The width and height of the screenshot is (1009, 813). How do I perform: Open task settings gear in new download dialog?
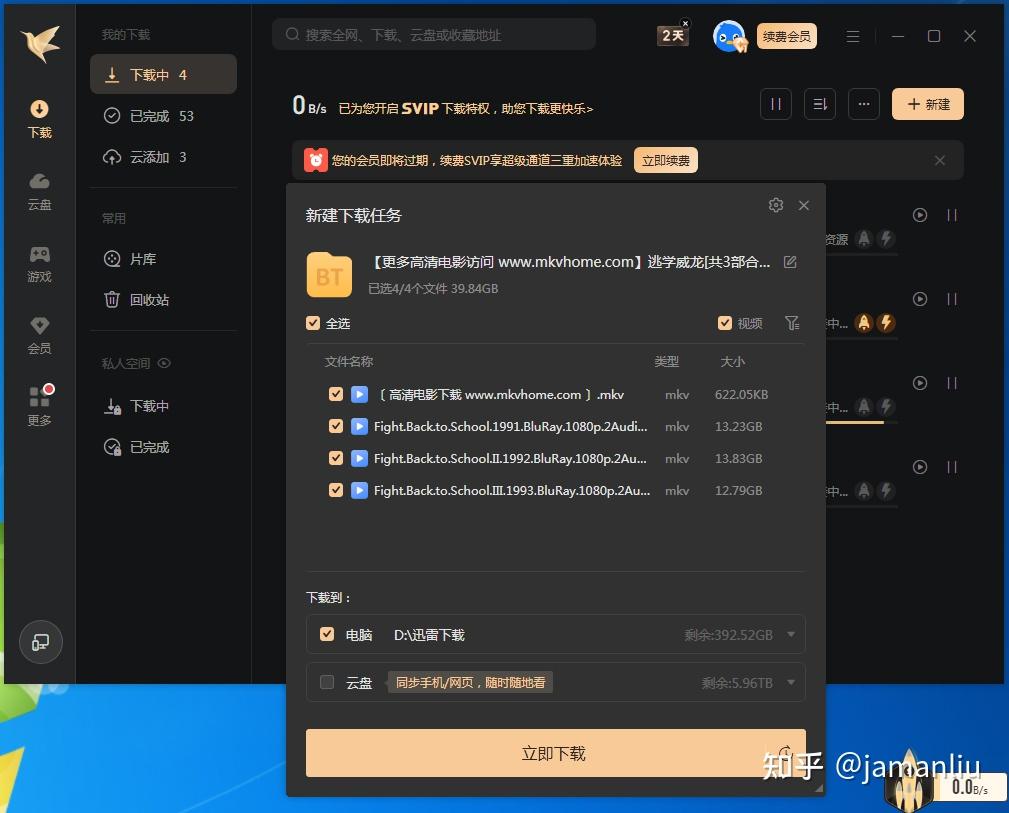[776, 205]
